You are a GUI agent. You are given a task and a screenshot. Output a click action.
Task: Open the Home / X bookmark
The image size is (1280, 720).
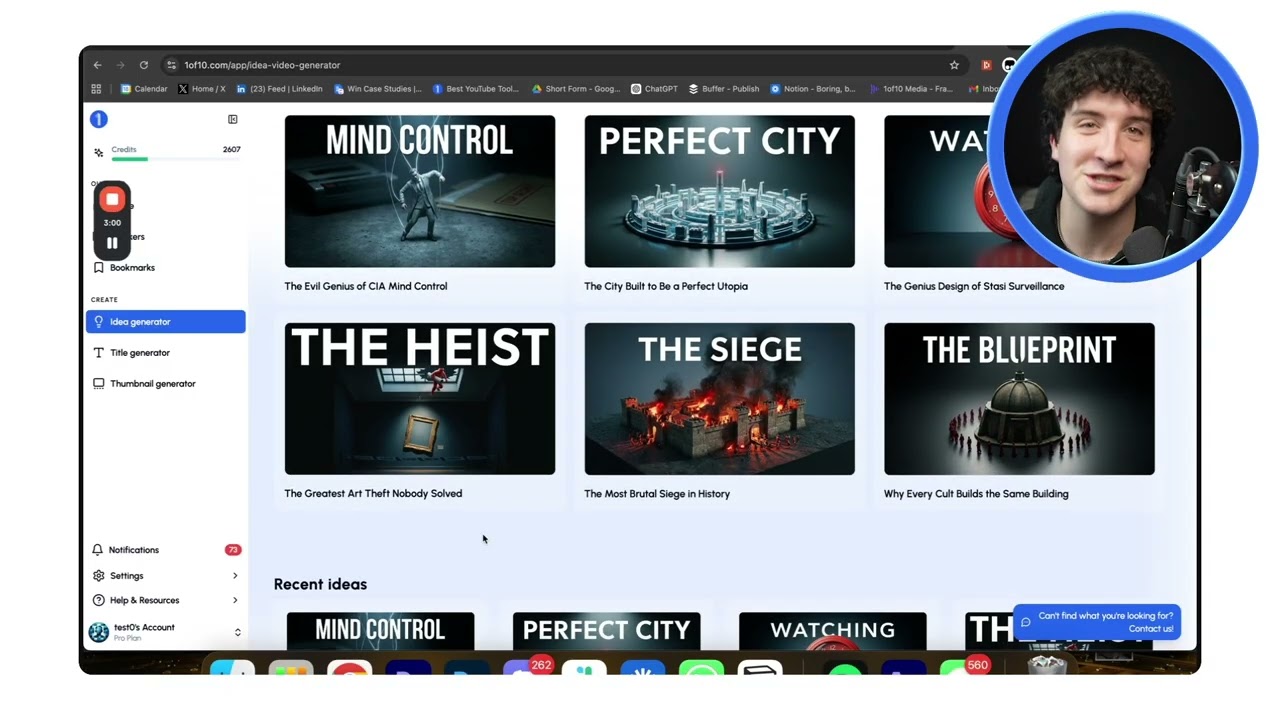tap(202, 89)
